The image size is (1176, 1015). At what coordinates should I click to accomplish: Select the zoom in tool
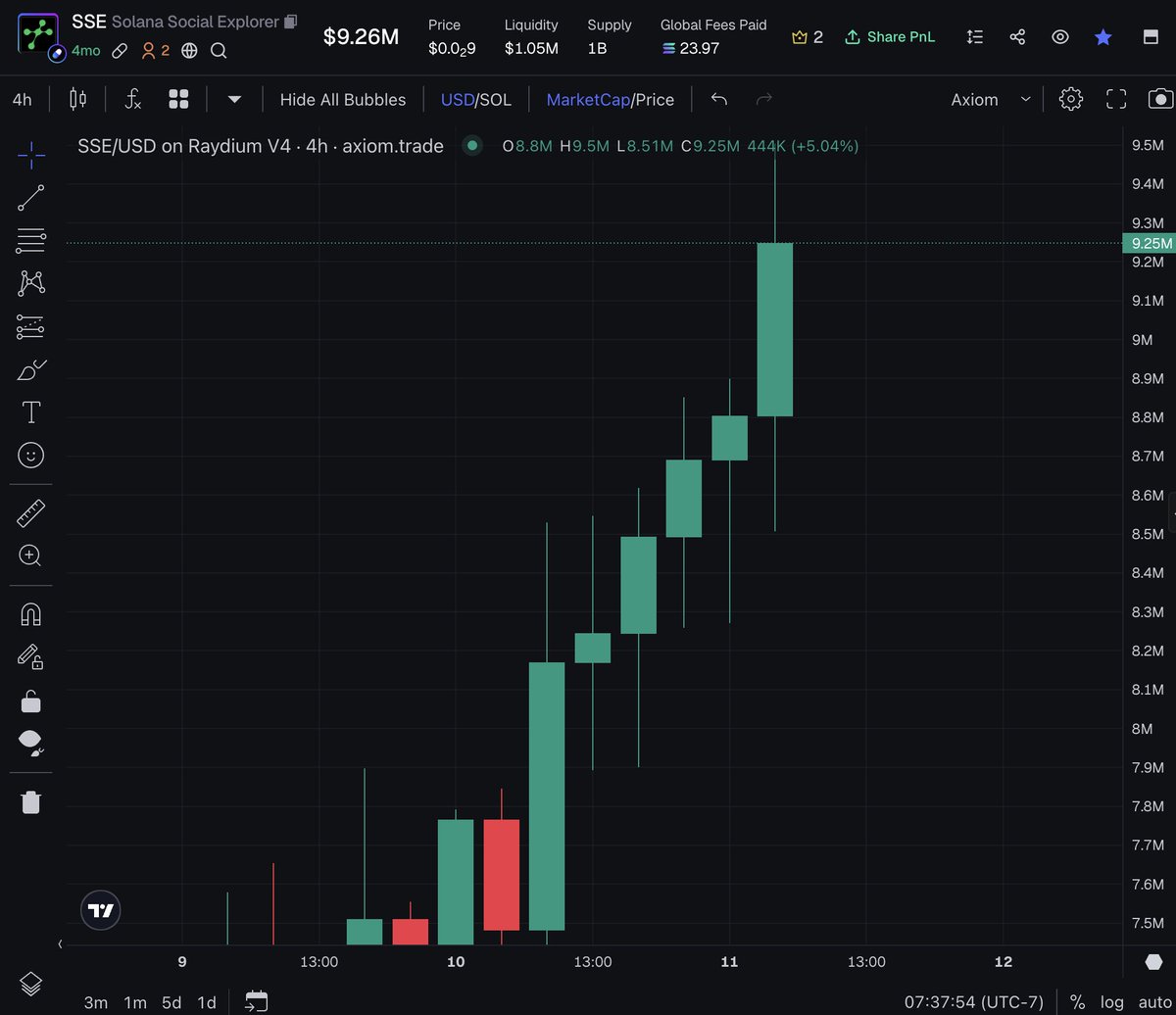(30, 556)
